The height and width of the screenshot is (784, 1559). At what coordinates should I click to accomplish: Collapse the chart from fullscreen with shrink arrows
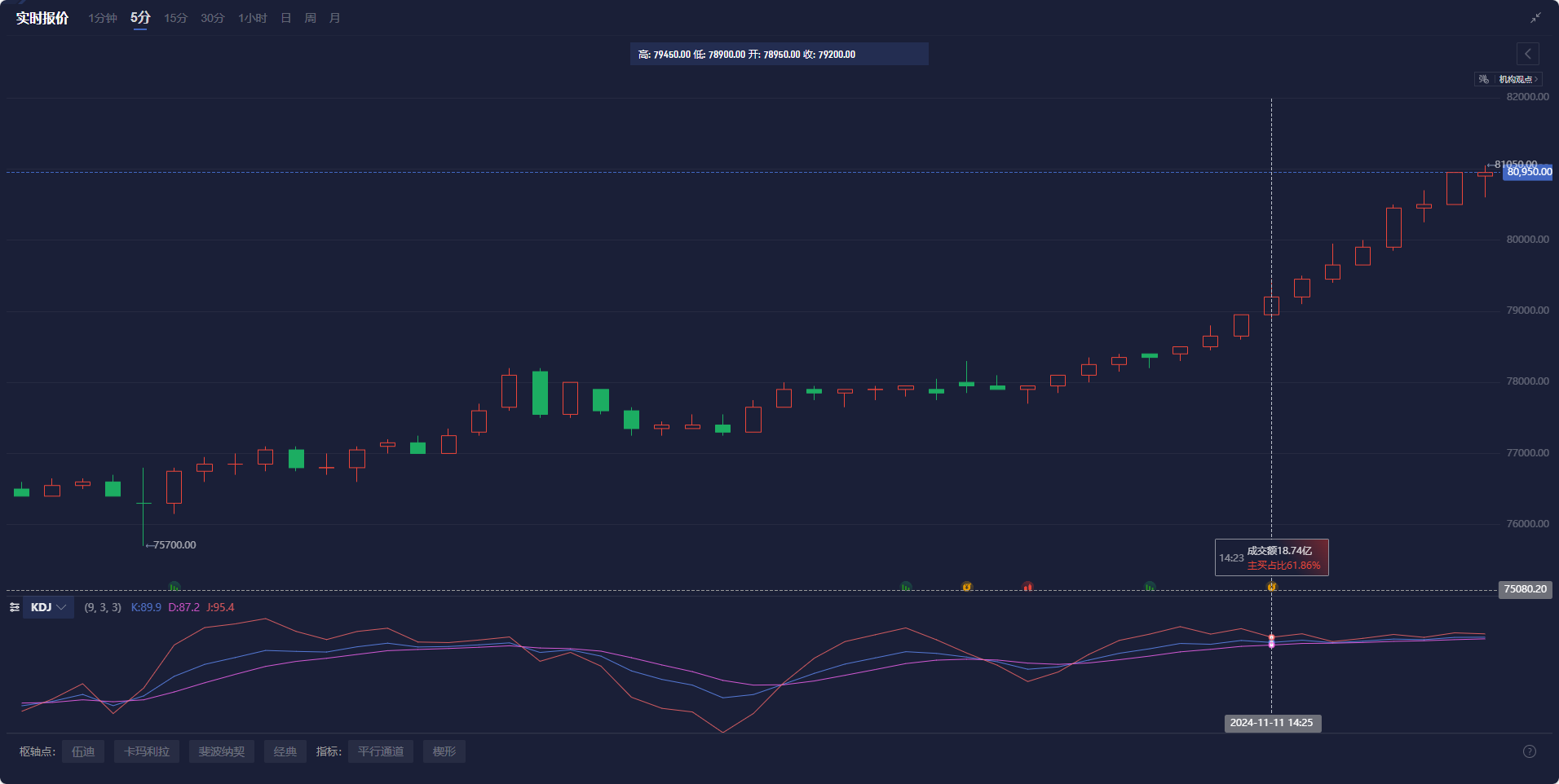pos(1535,18)
